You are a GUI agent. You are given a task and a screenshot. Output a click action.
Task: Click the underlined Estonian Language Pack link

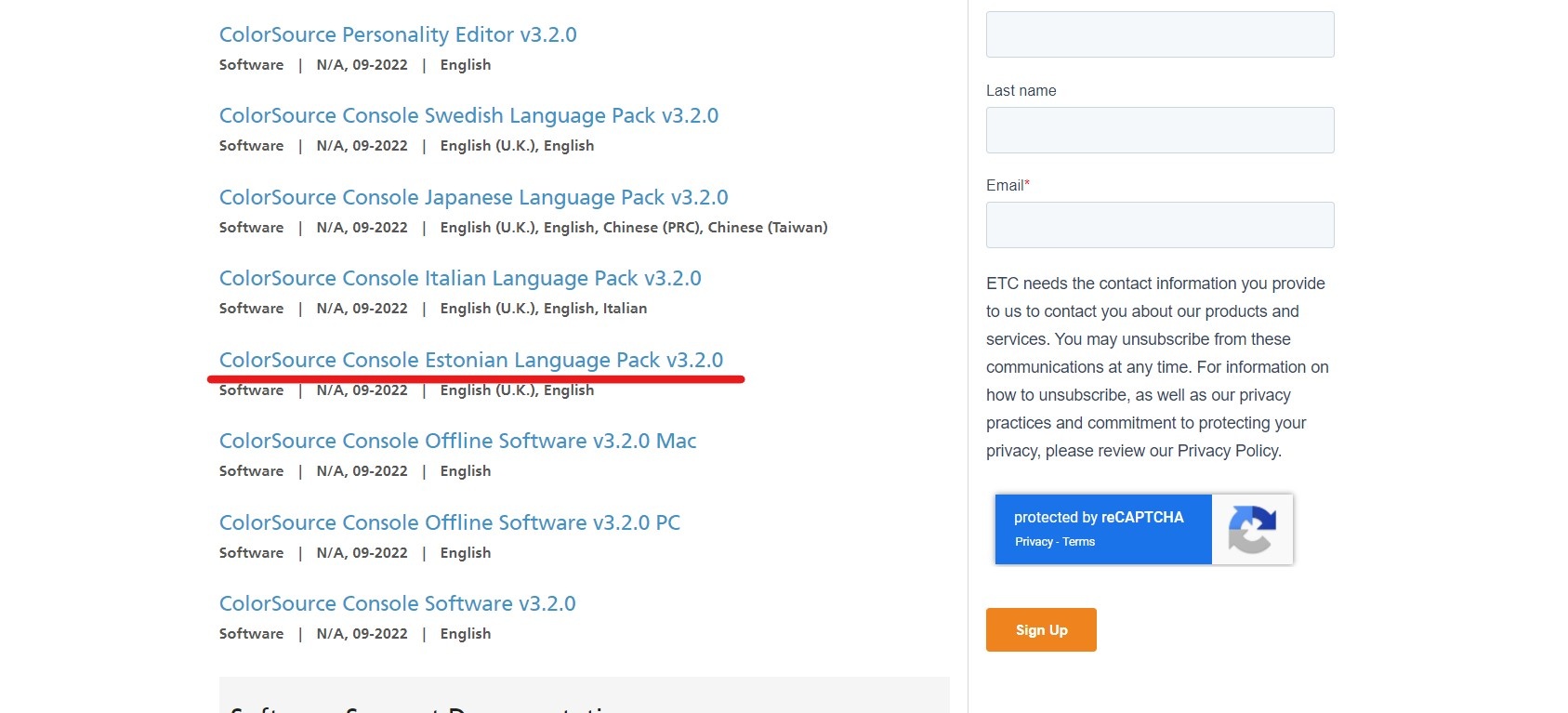470,361
